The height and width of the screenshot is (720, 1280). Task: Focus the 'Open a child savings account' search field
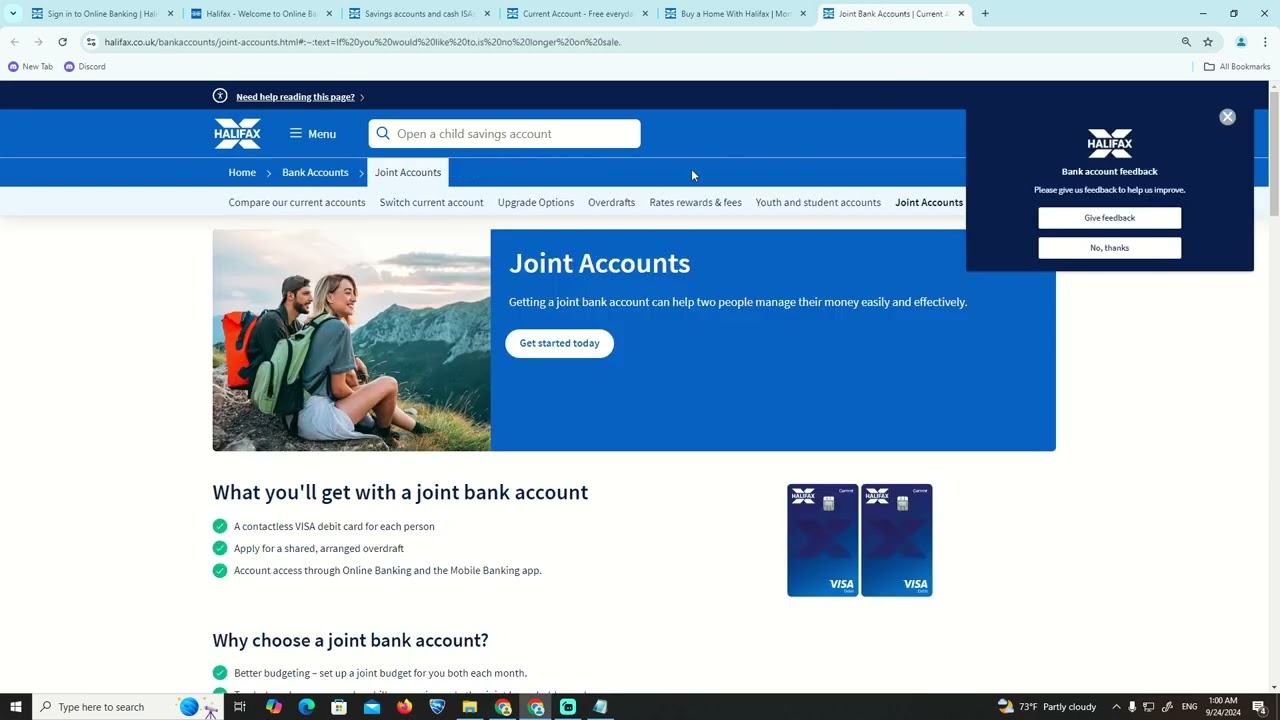click(x=504, y=134)
